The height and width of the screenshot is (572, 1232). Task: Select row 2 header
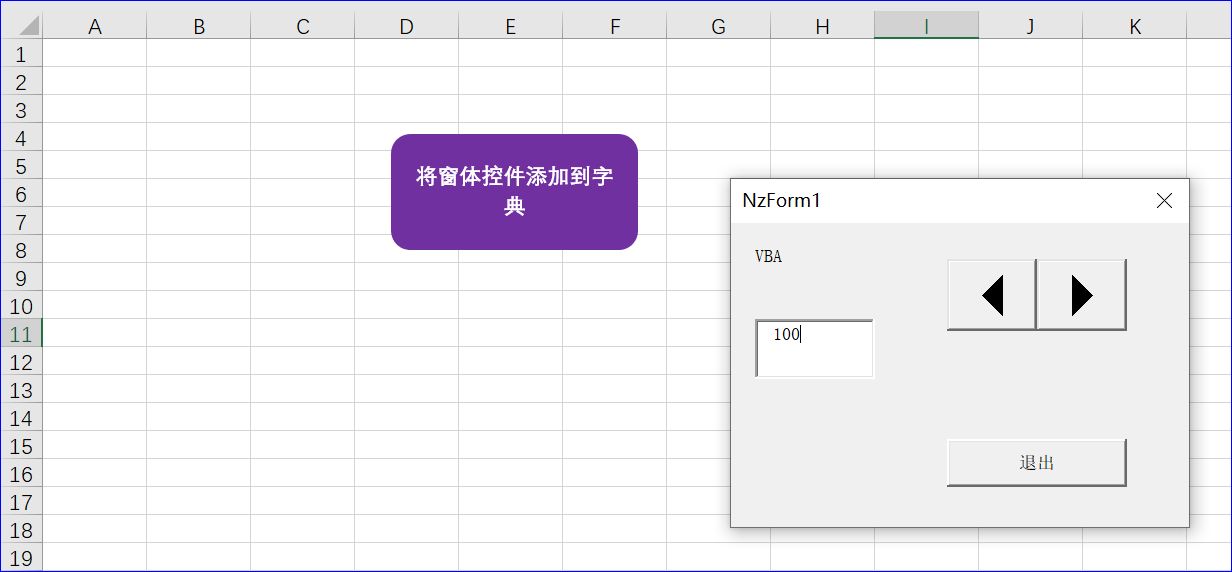21,81
